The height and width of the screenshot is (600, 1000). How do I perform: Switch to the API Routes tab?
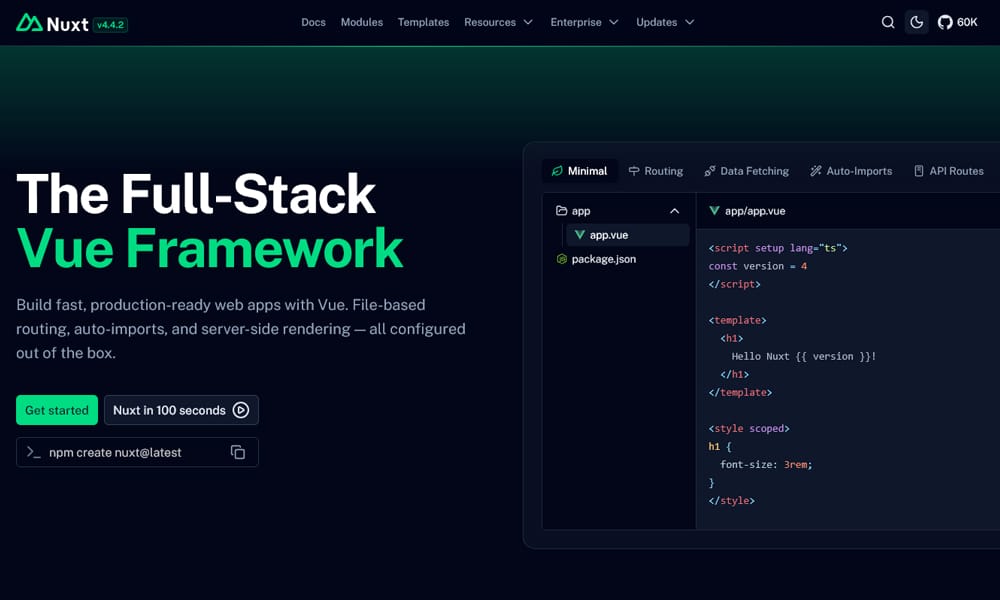[x=949, y=171]
